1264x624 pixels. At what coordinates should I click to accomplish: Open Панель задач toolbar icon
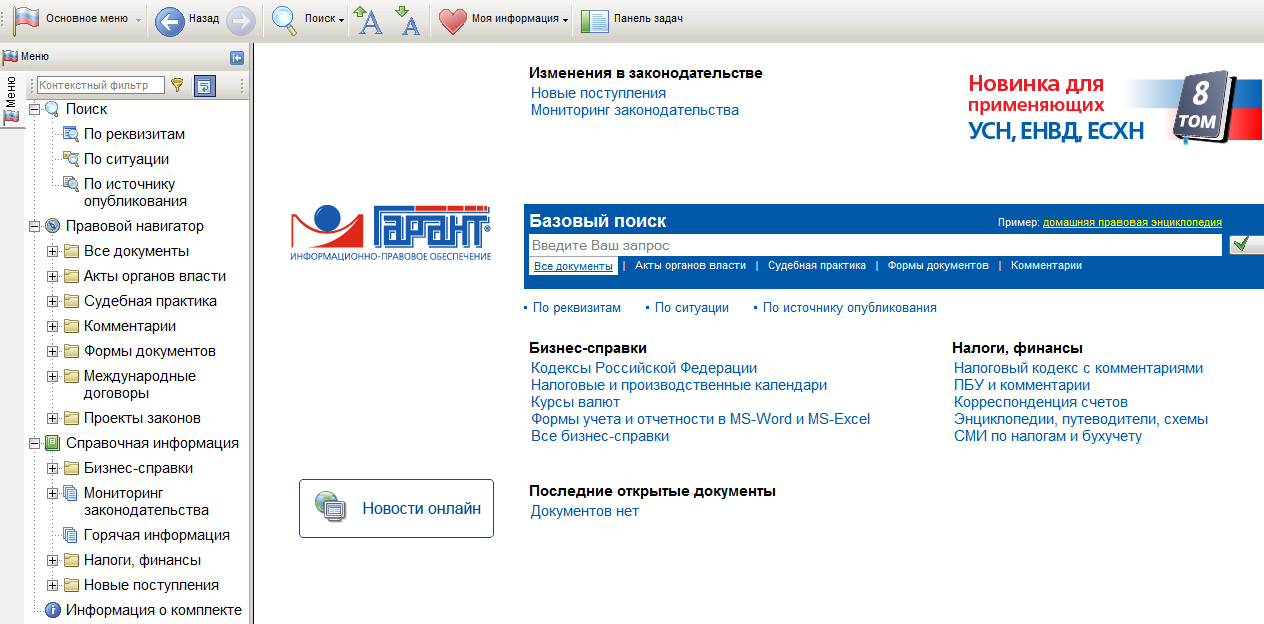tap(594, 20)
